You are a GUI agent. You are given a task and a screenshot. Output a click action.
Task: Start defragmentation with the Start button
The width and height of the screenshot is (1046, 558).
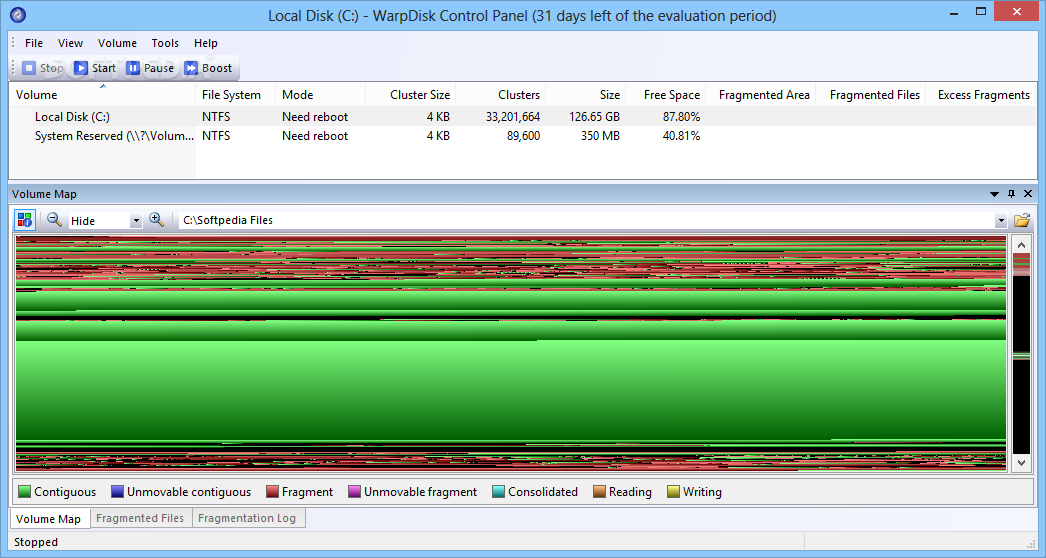[x=95, y=68]
